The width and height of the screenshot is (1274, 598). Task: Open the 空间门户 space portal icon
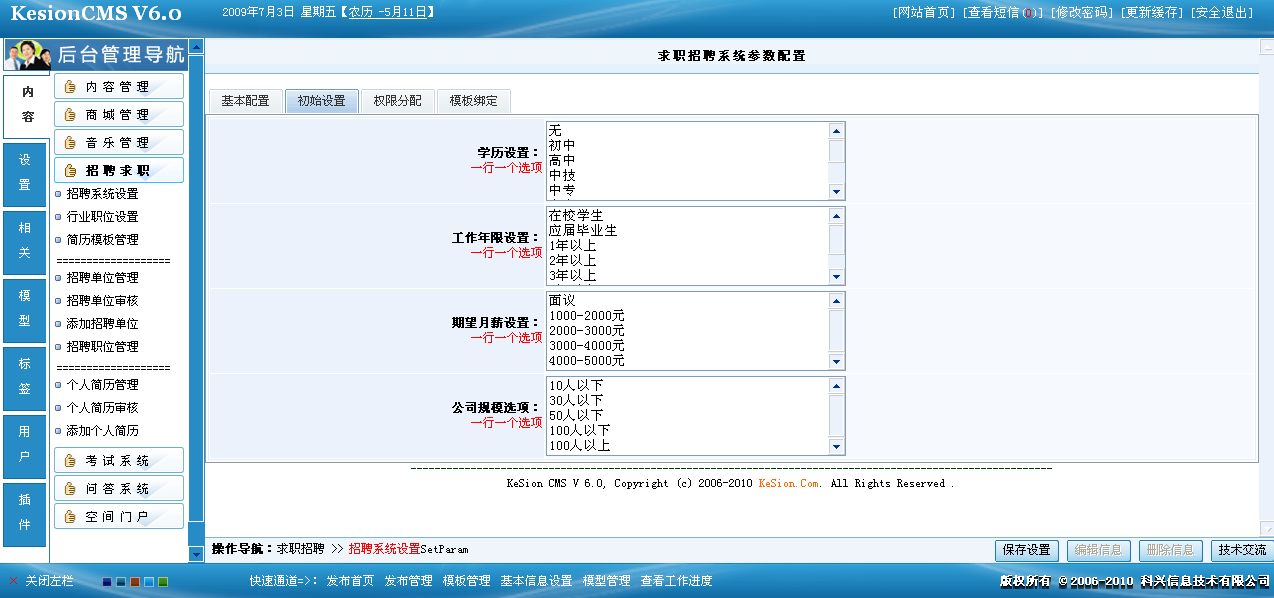pos(70,516)
